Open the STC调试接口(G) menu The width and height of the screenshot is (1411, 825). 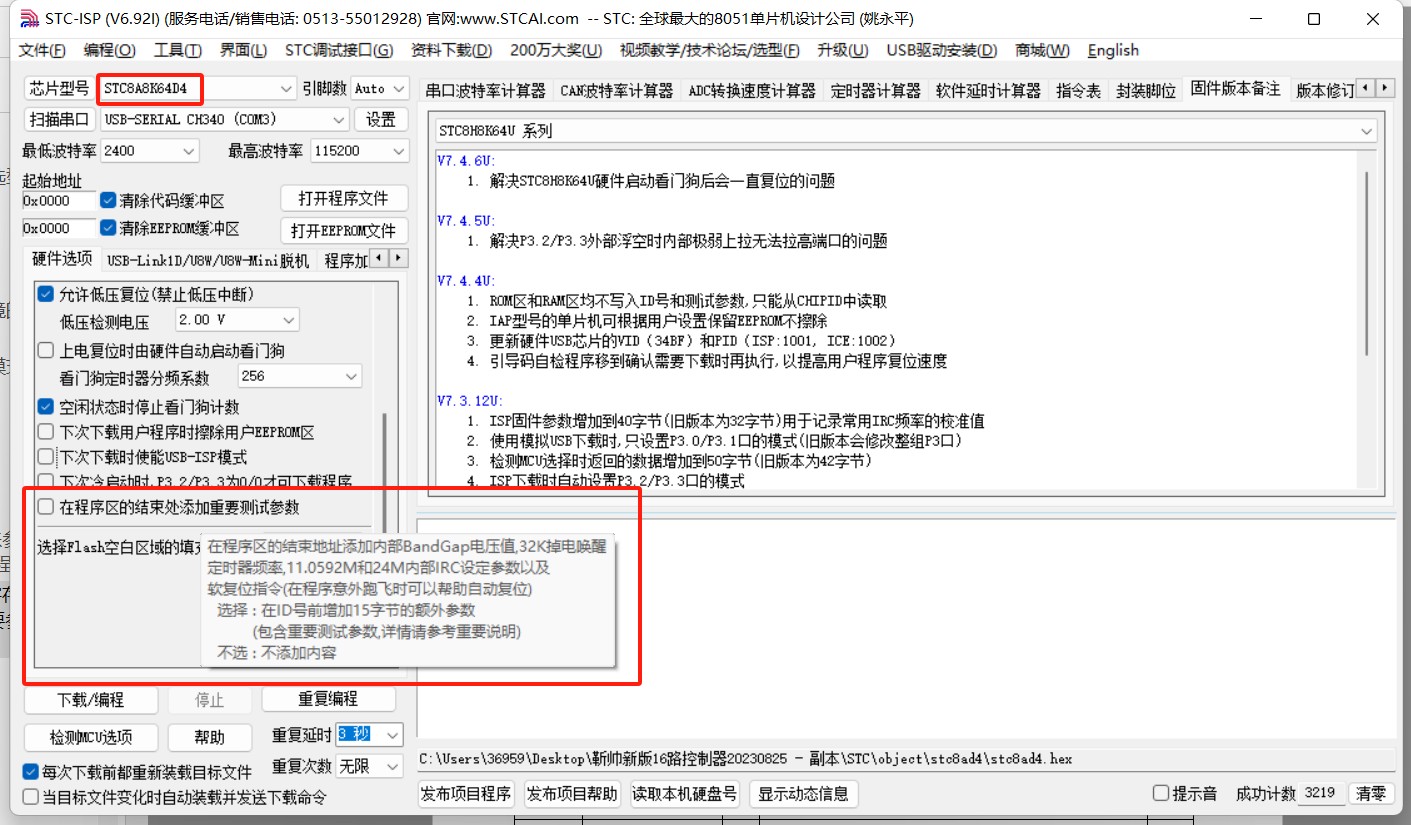339,50
